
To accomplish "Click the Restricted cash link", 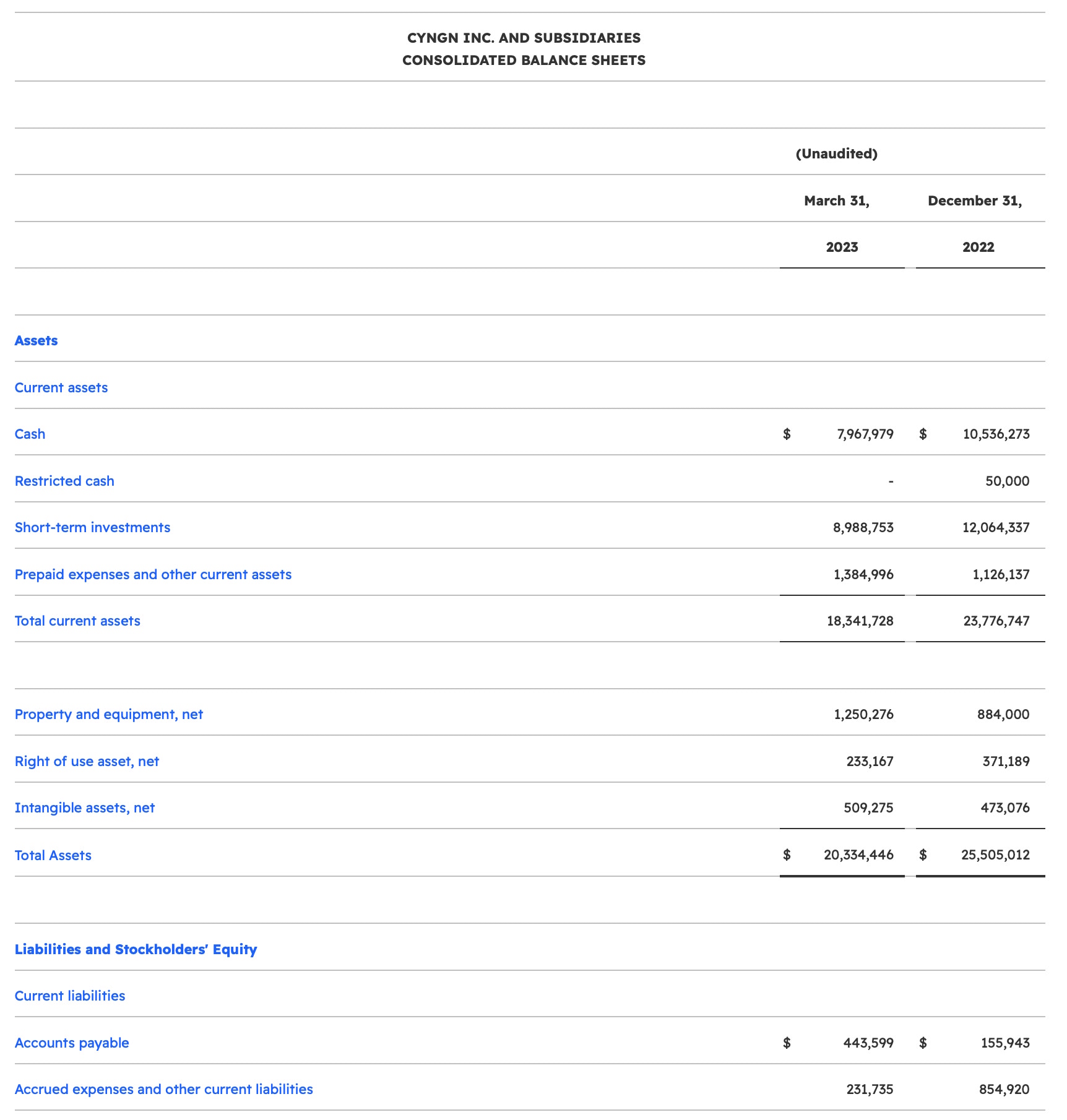I will click(x=64, y=481).
